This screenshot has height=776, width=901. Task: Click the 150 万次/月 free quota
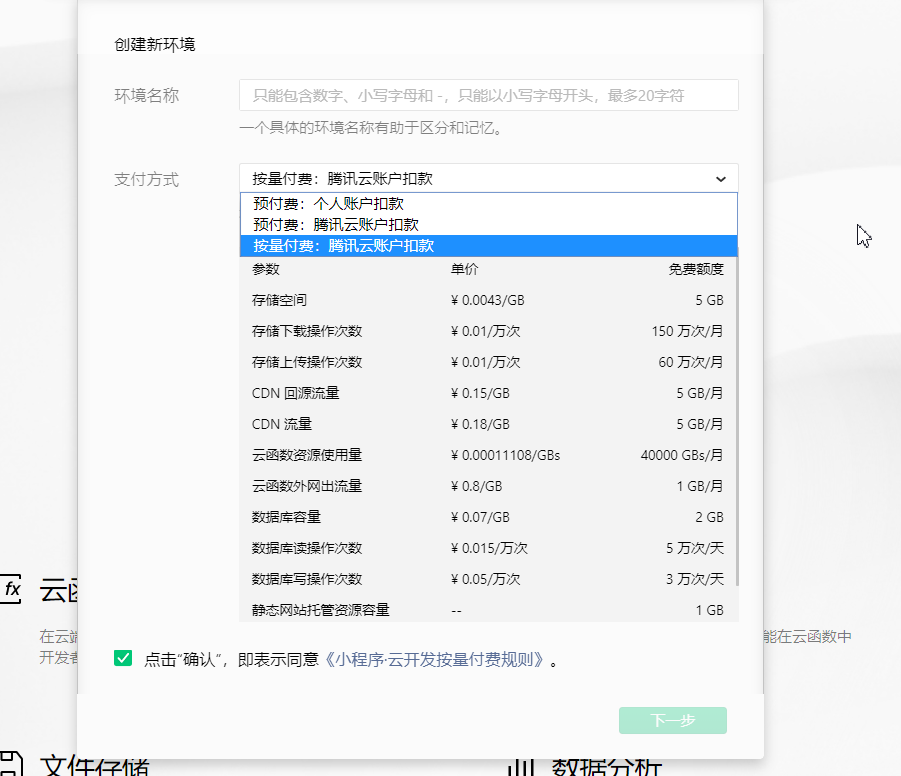coord(687,331)
